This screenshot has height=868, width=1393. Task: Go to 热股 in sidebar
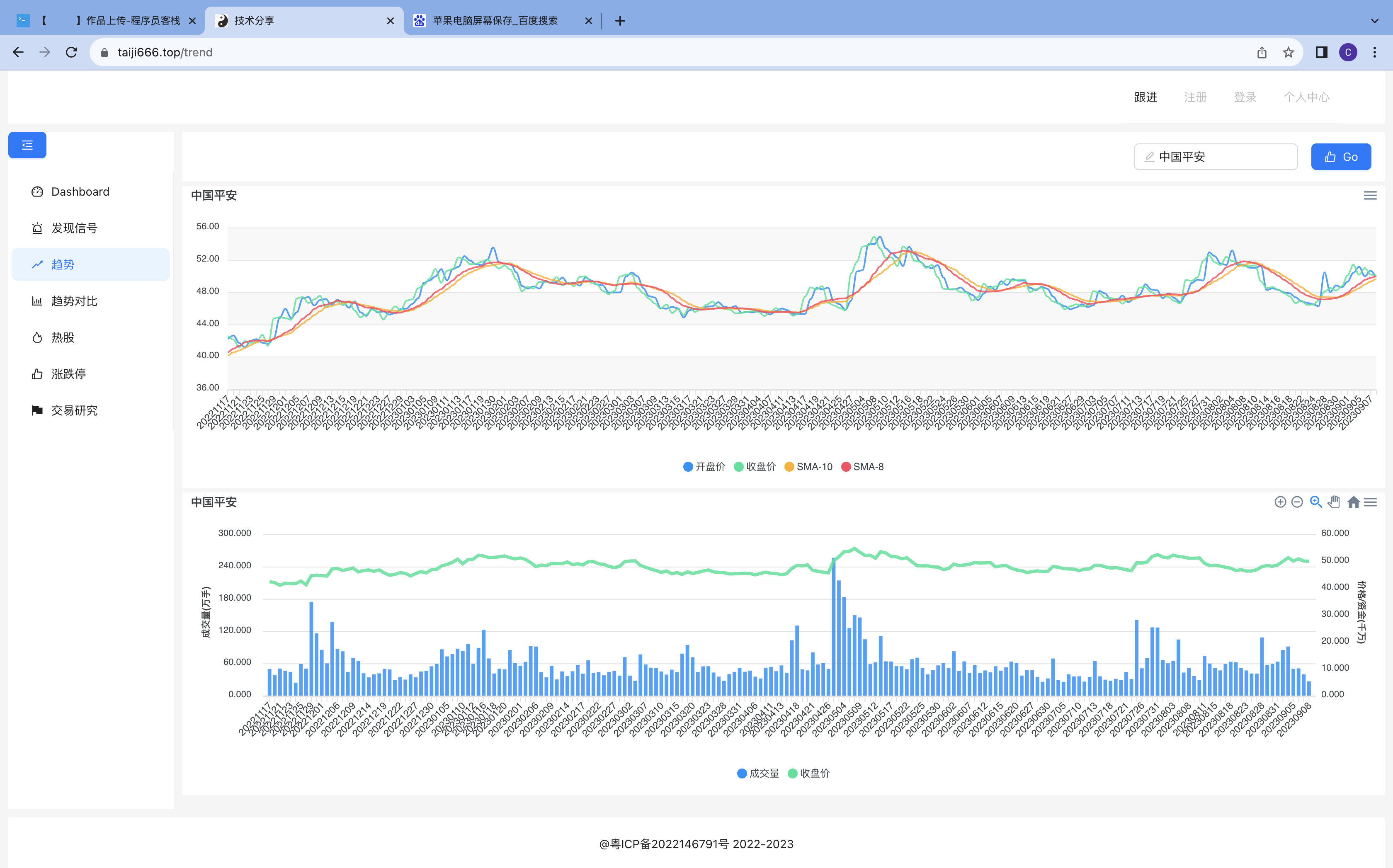pyautogui.click(x=91, y=337)
